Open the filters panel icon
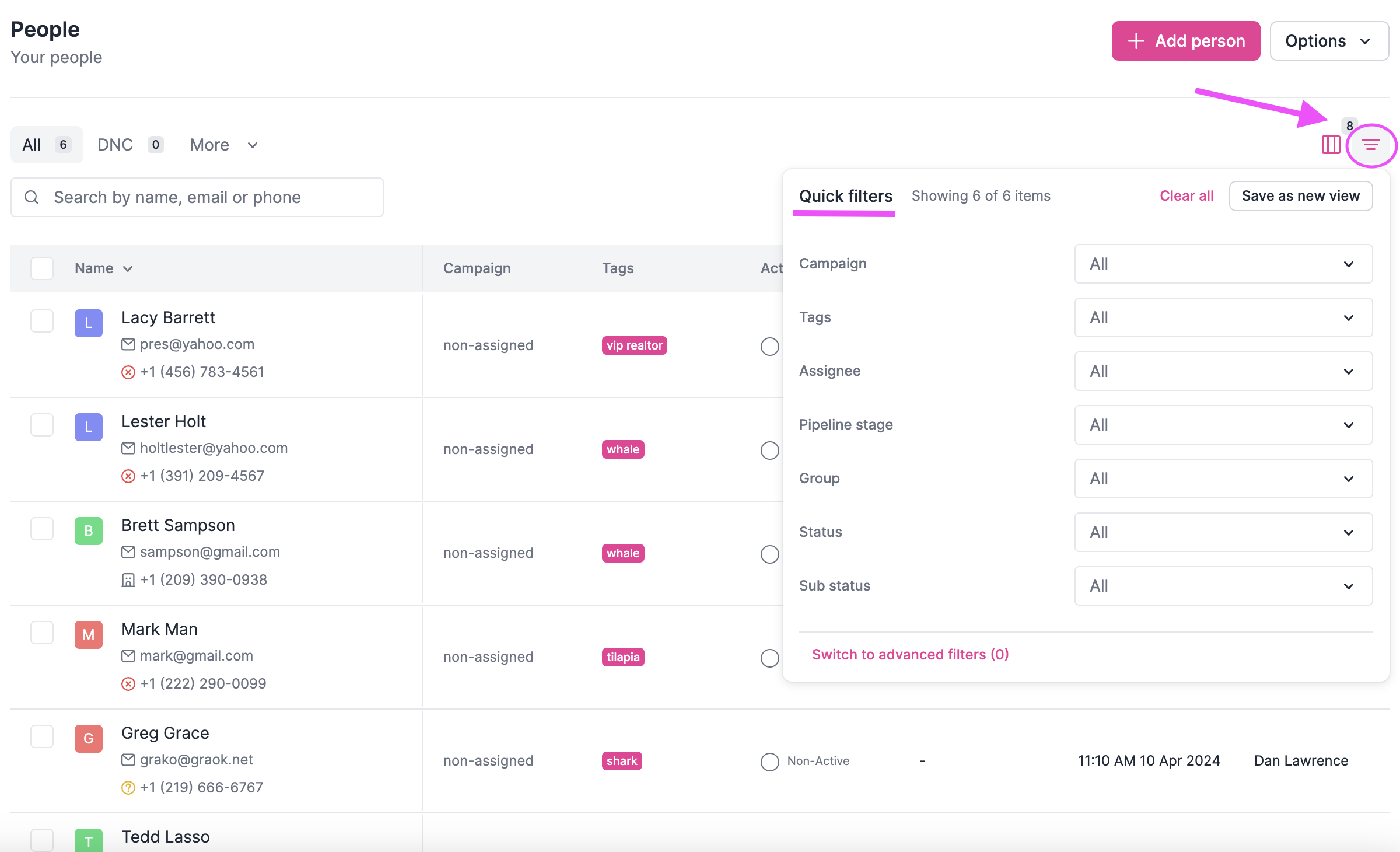The width and height of the screenshot is (1400, 852). pyautogui.click(x=1370, y=145)
